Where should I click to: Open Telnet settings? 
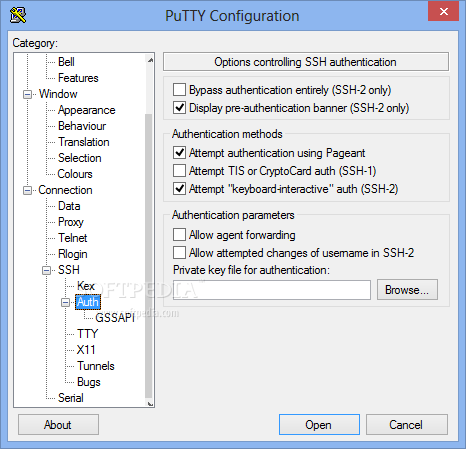[x=73, y=238]
